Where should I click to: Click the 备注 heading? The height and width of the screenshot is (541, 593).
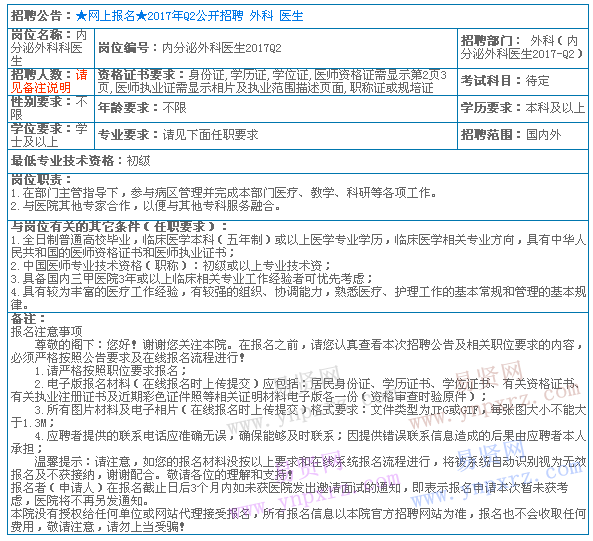point(28,318)
